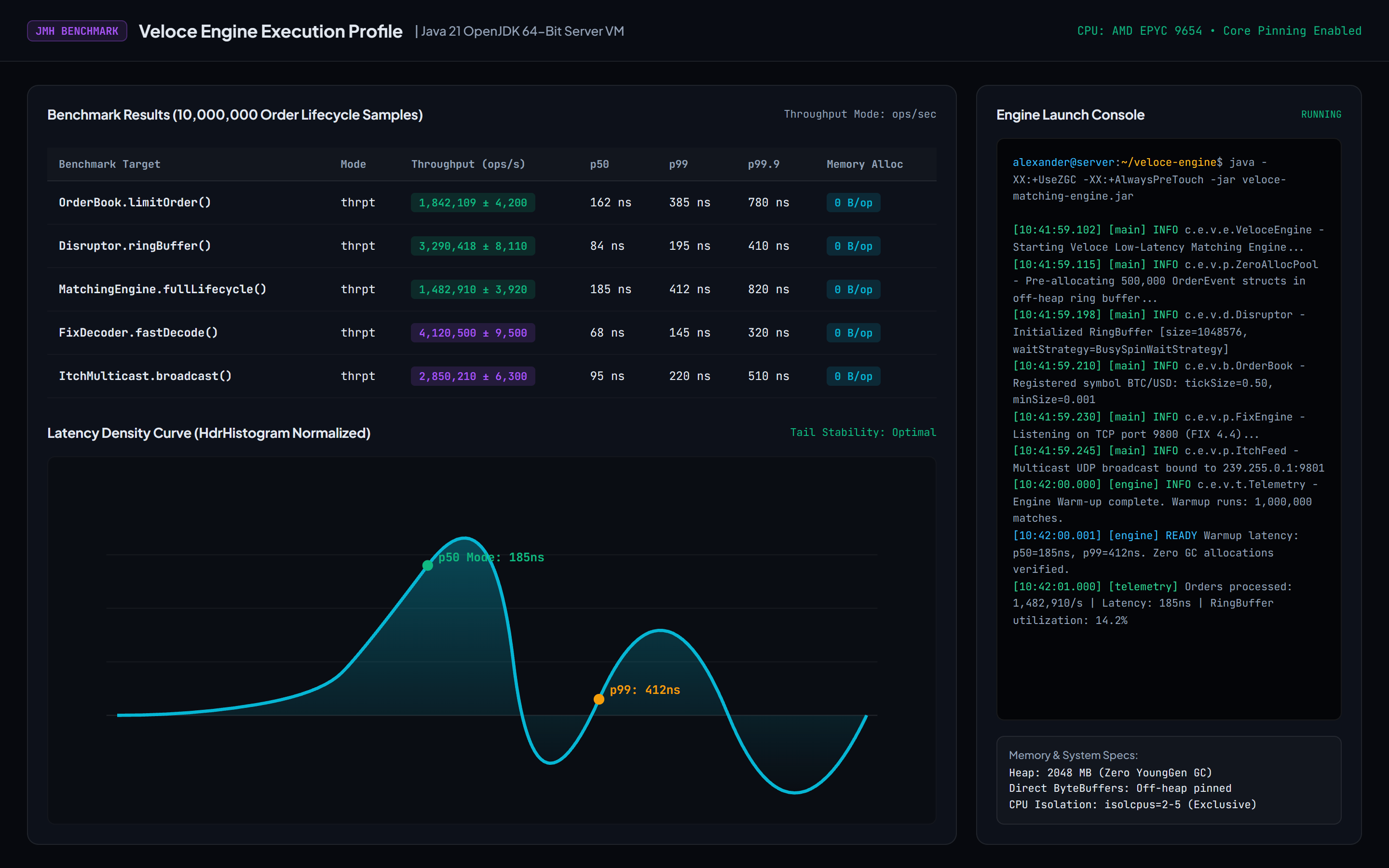The height and width of the screenshot is (868, 1389).
Task: Click the 780 ns p99.9 value
Action: 769,203
